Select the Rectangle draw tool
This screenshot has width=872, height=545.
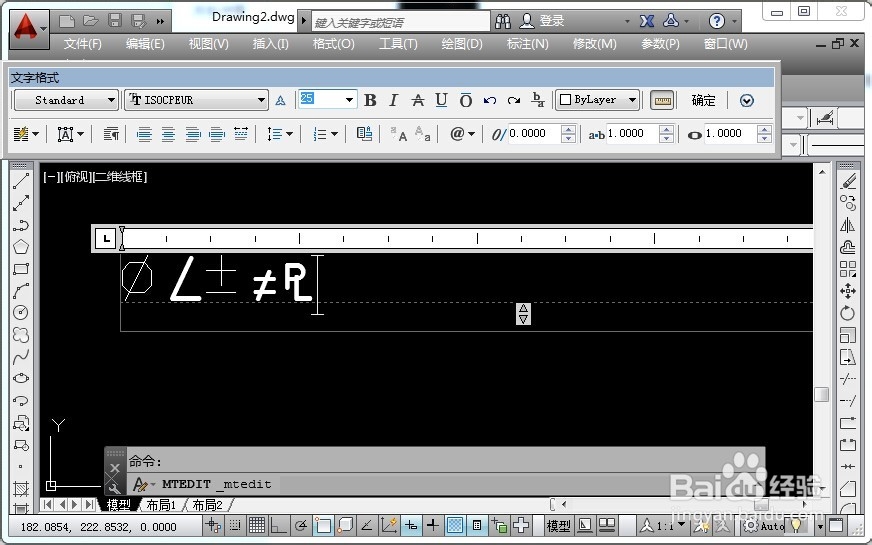[21, 269]
